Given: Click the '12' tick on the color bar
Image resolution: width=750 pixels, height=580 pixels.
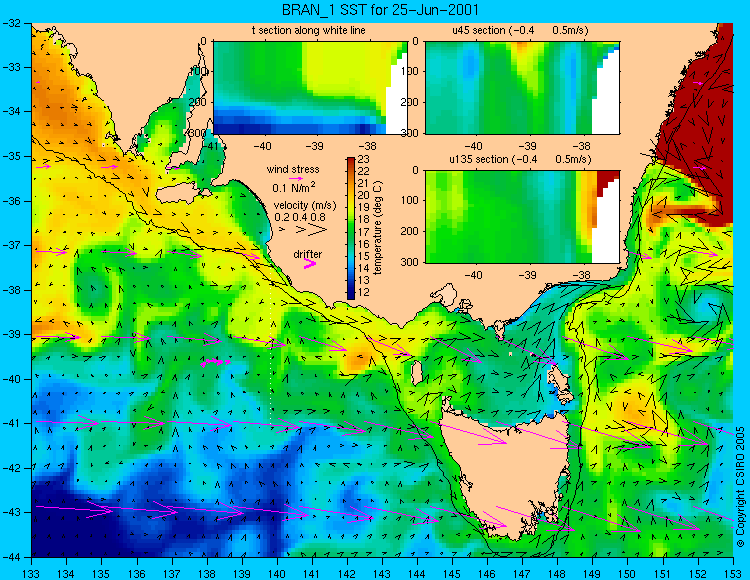Looking at the screenshot, I should coord(364,293).
